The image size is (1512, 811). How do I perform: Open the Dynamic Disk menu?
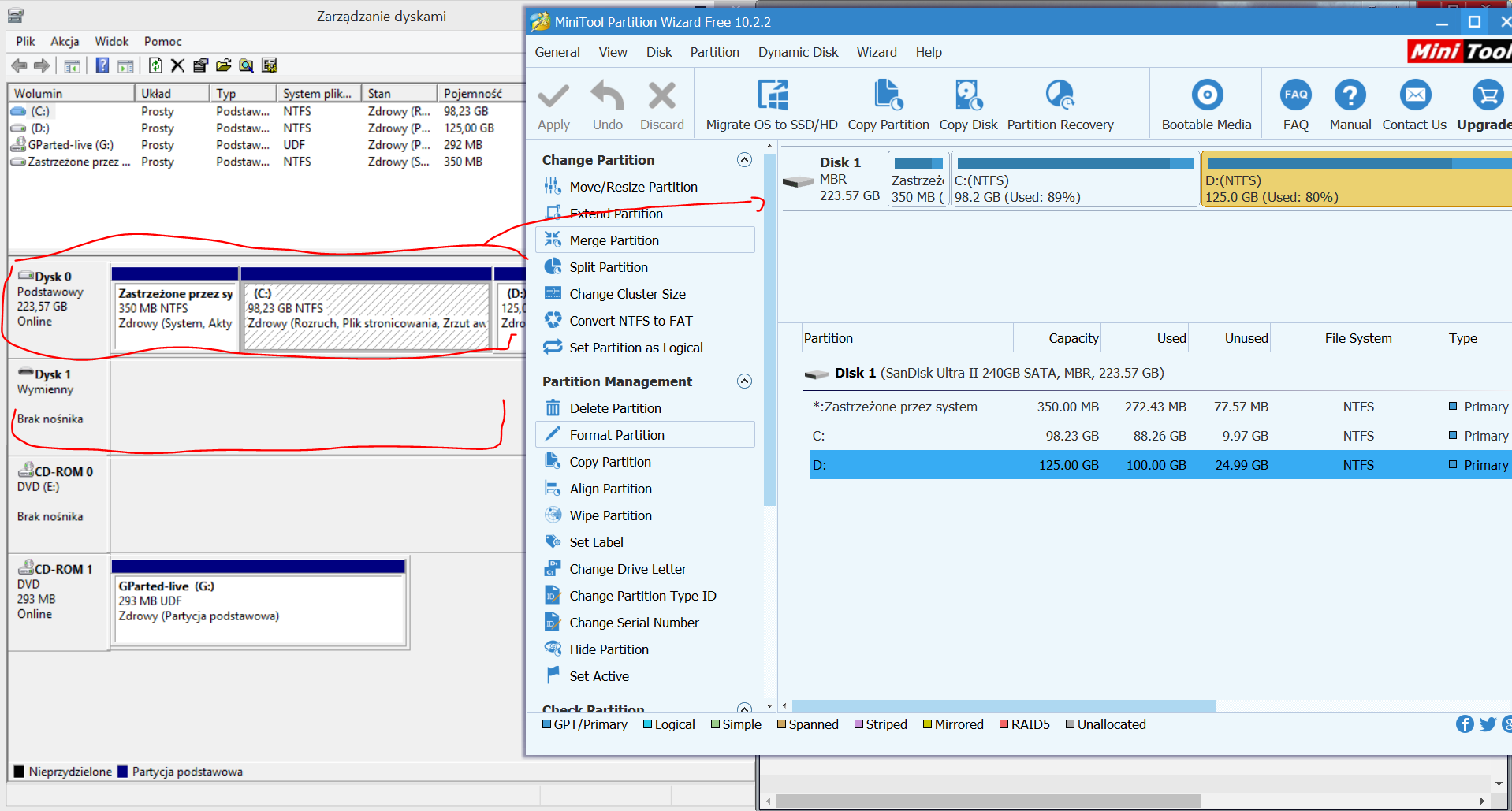(x=798, y=52)
